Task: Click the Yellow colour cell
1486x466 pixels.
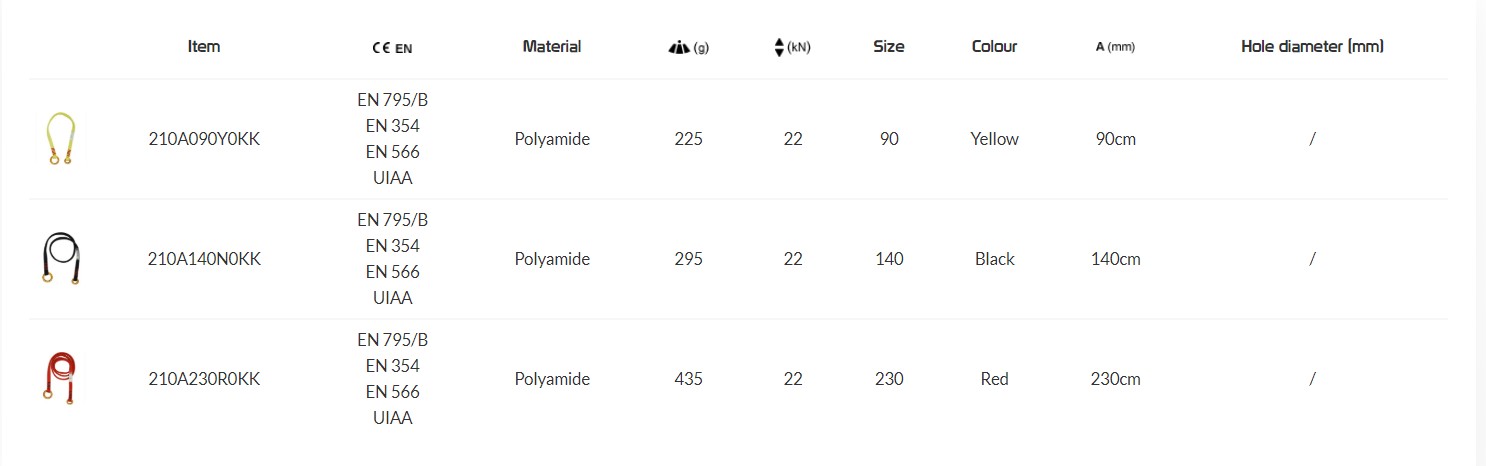Action: [994, 139]
